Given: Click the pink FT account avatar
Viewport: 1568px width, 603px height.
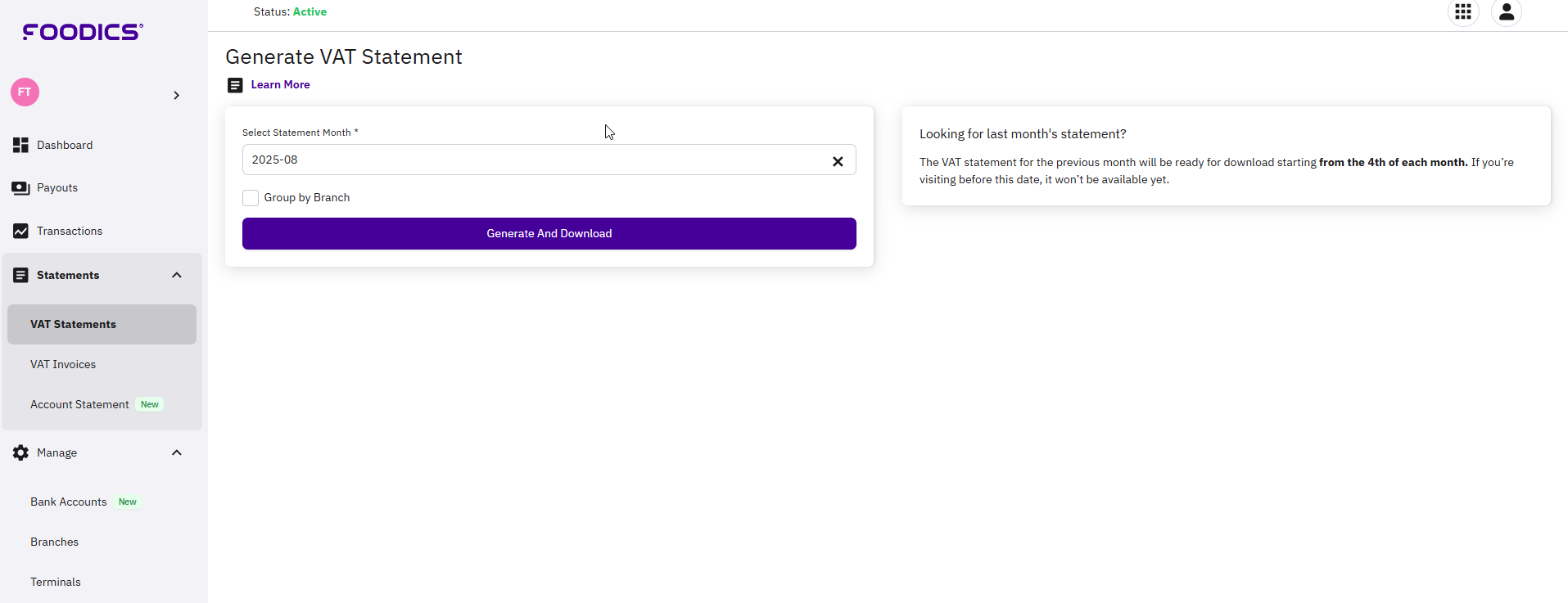Looking at the screenshot, I should pyautogui.click(x=25, y=92).
